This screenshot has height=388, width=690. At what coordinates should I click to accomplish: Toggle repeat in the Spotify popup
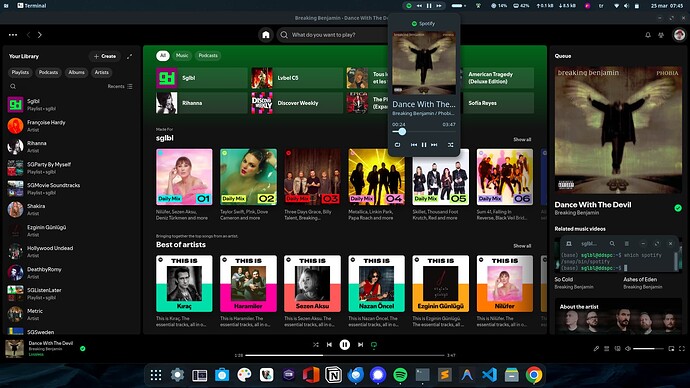pos(397,145)
